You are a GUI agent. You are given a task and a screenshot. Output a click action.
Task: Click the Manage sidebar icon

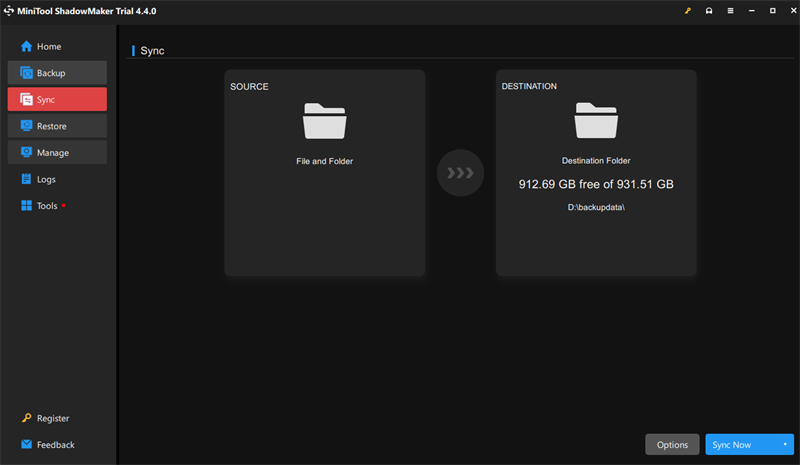tap(26, 152)
